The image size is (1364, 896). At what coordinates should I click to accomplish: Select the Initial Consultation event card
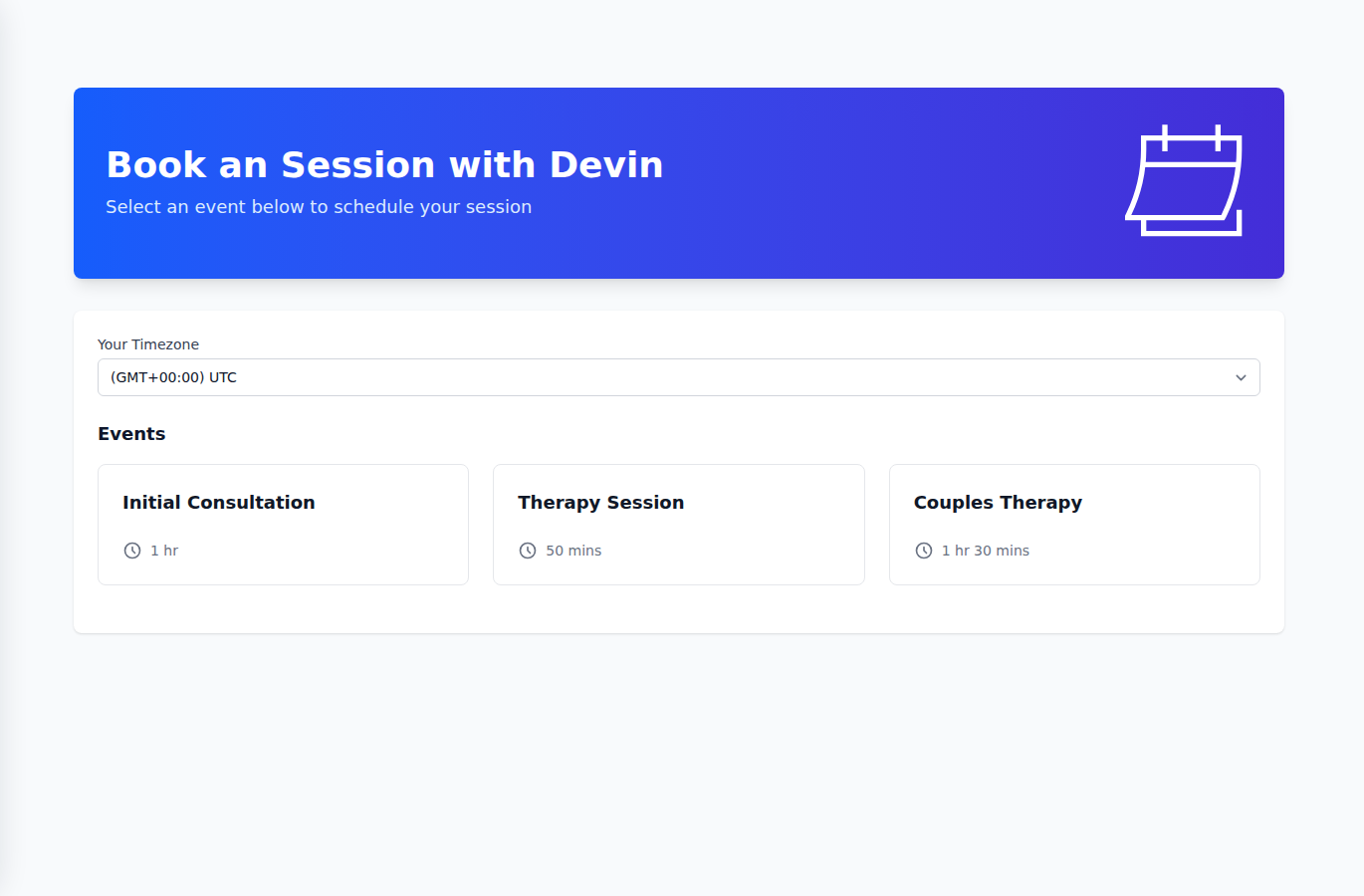[283, 524]
